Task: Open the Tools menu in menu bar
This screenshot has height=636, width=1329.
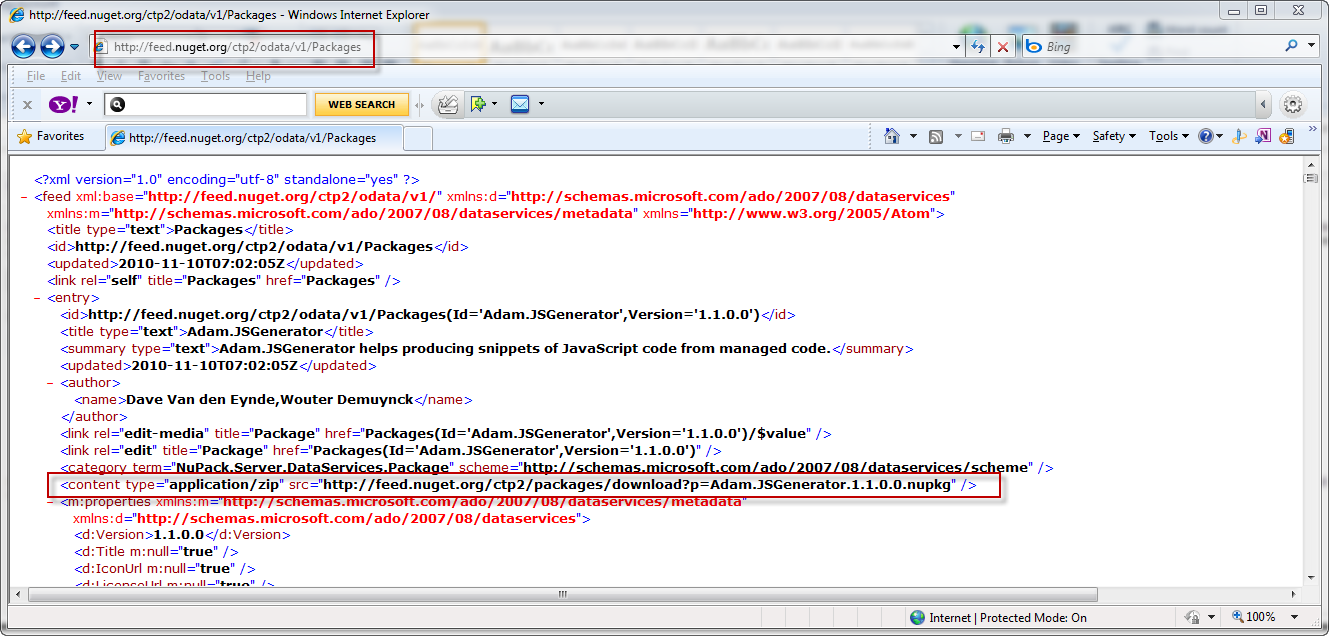Action: click(x=215, y=76)
